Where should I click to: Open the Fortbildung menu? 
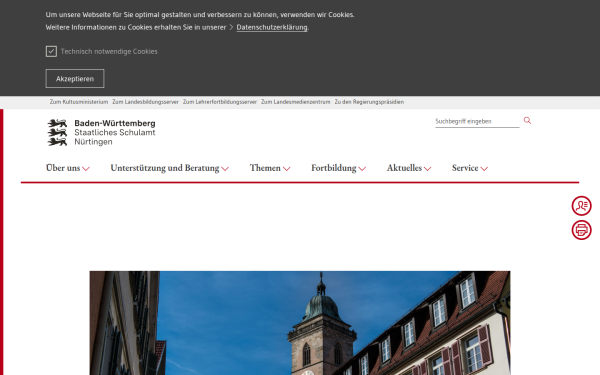point(334,168)
